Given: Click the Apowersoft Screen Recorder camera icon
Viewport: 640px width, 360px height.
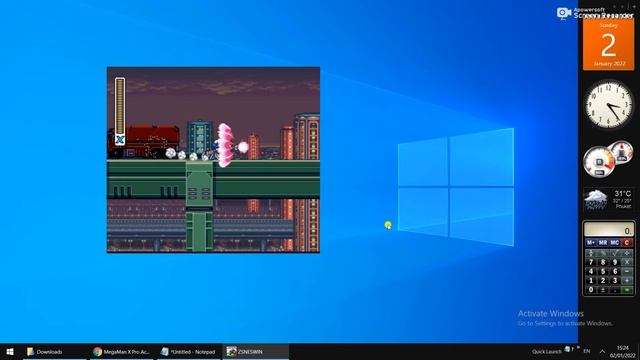Looking at the screenshot, I should click(564, 13).
